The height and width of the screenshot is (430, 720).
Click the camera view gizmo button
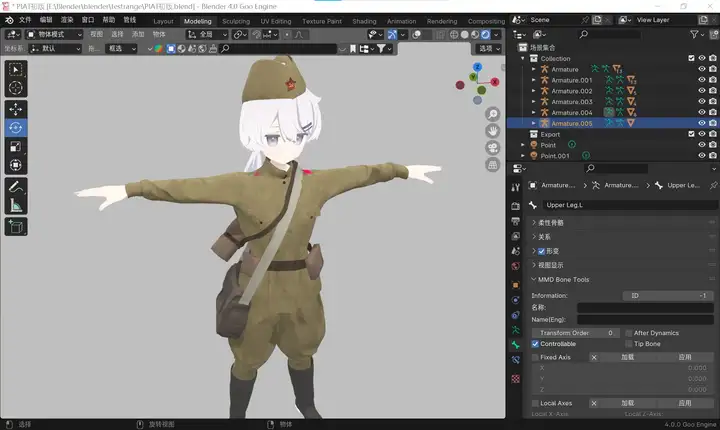[x=494, y=147]
